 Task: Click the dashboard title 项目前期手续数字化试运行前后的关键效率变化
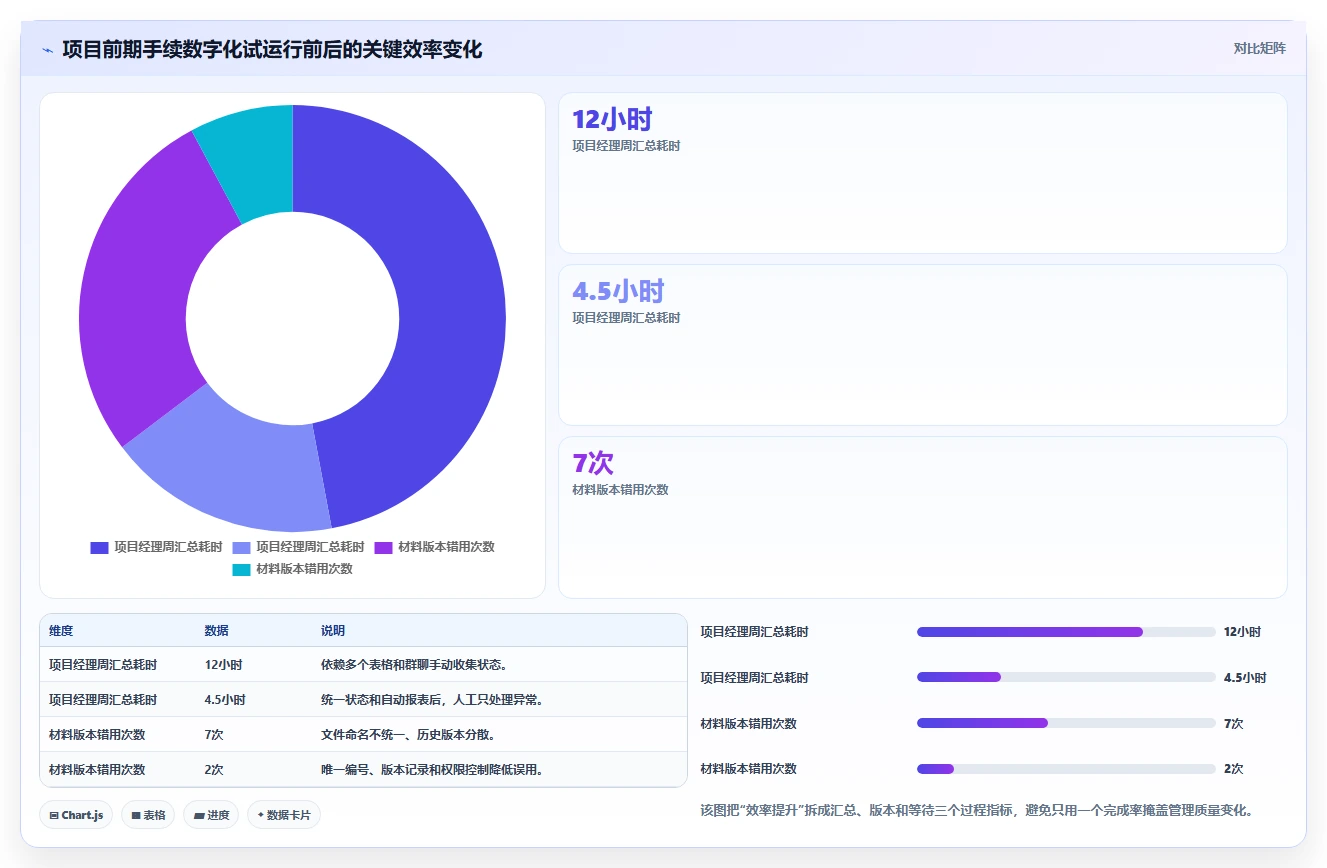click(272, 49)
